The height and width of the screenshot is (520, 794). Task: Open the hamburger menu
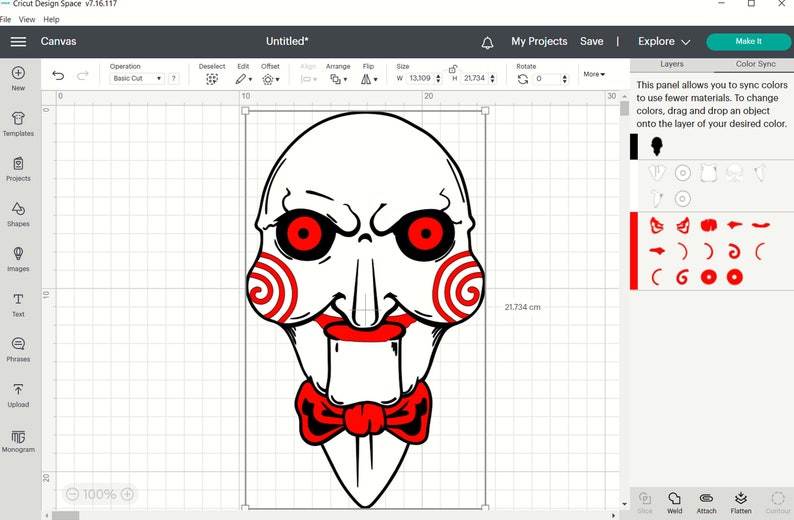18,42
